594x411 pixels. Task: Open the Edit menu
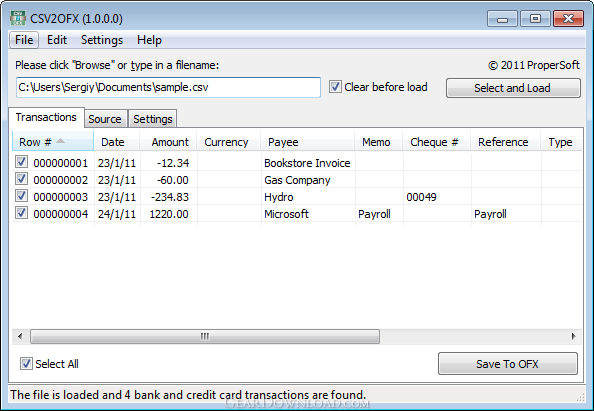tap(57, 40)
